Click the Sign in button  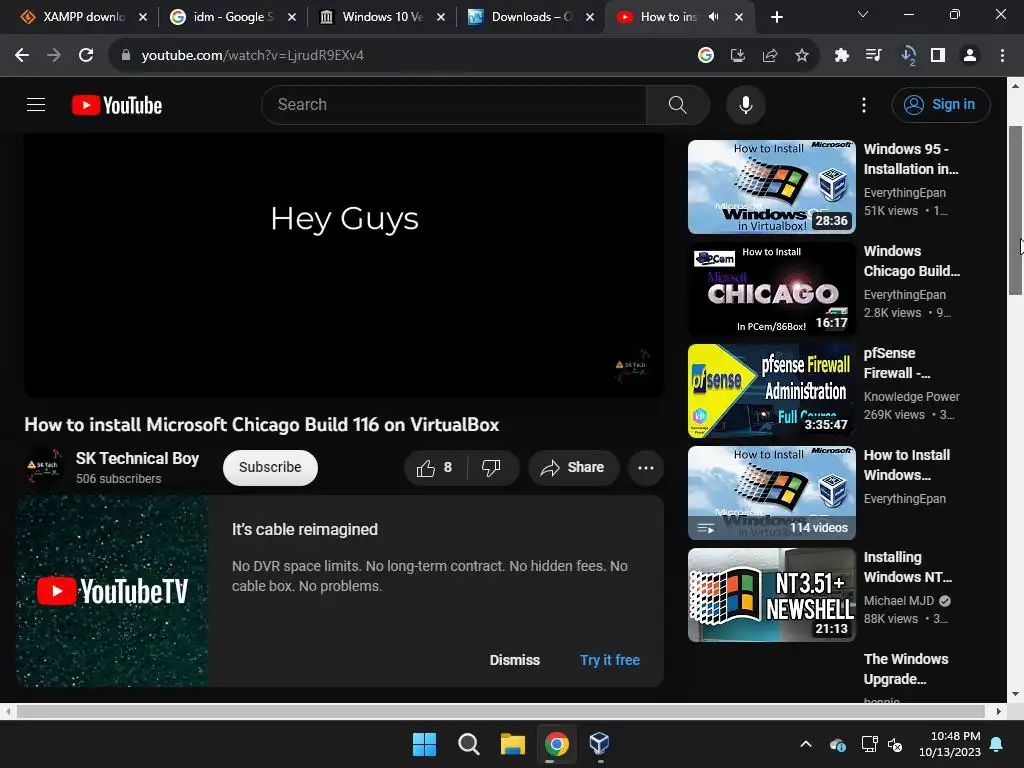click(941, 104)
